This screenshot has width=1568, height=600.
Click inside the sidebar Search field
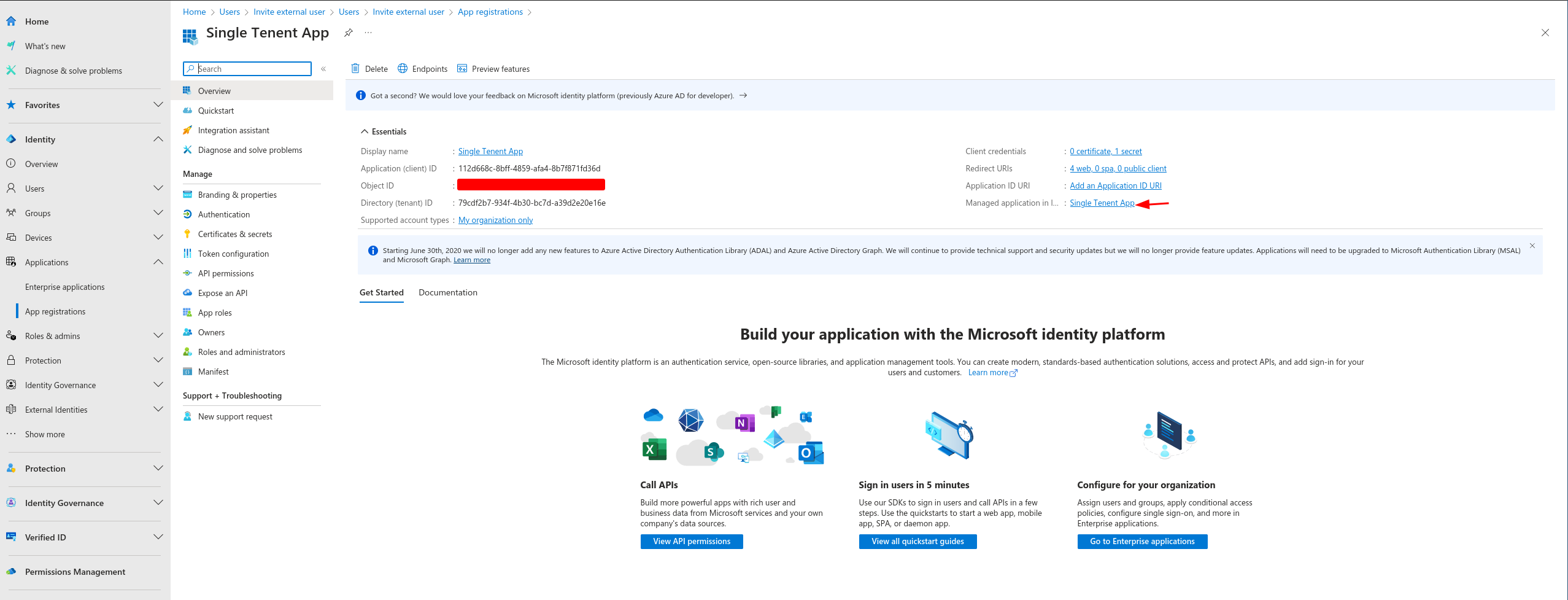coord(245,68)
